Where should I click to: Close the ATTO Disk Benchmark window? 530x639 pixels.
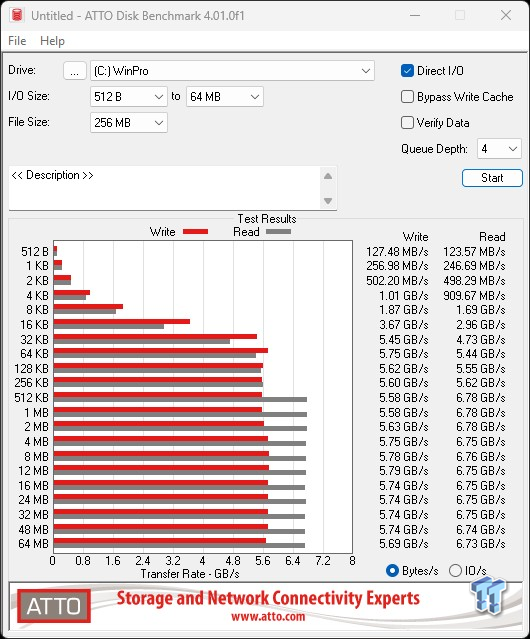[506, 15]
